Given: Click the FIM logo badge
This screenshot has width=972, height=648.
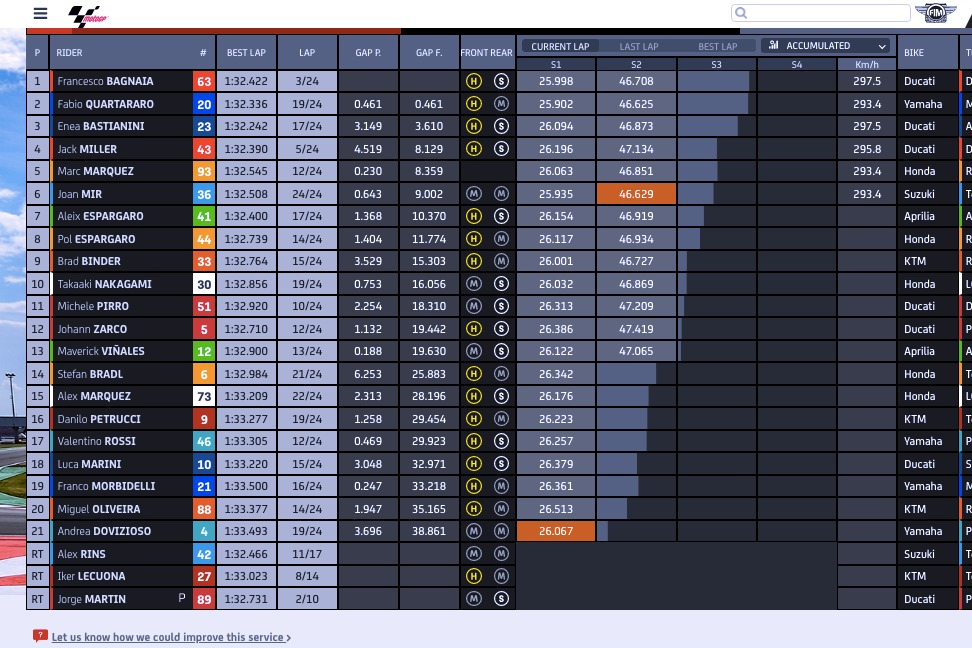Looking at the screenshot, I should point(935,13).
